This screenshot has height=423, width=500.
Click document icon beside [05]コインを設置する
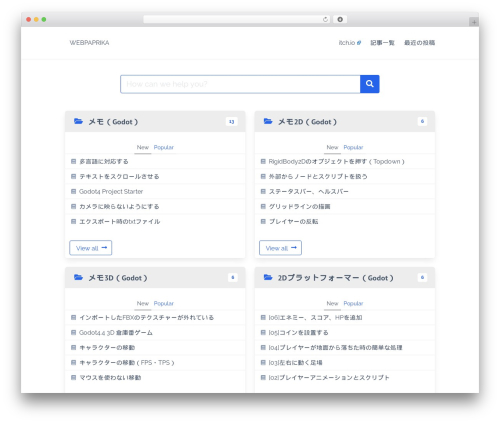click(263, 332)
